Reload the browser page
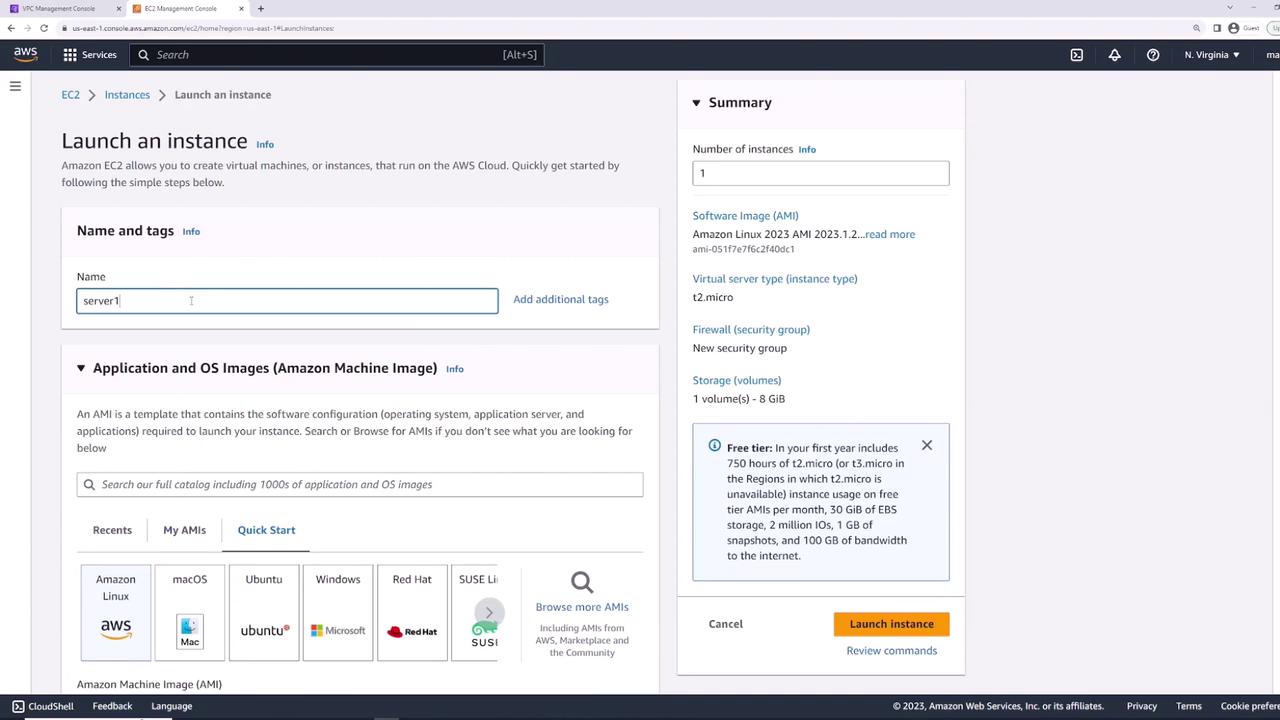Image resolution: width=1280 pixels, height=720 pixels. tap(44, 28)
